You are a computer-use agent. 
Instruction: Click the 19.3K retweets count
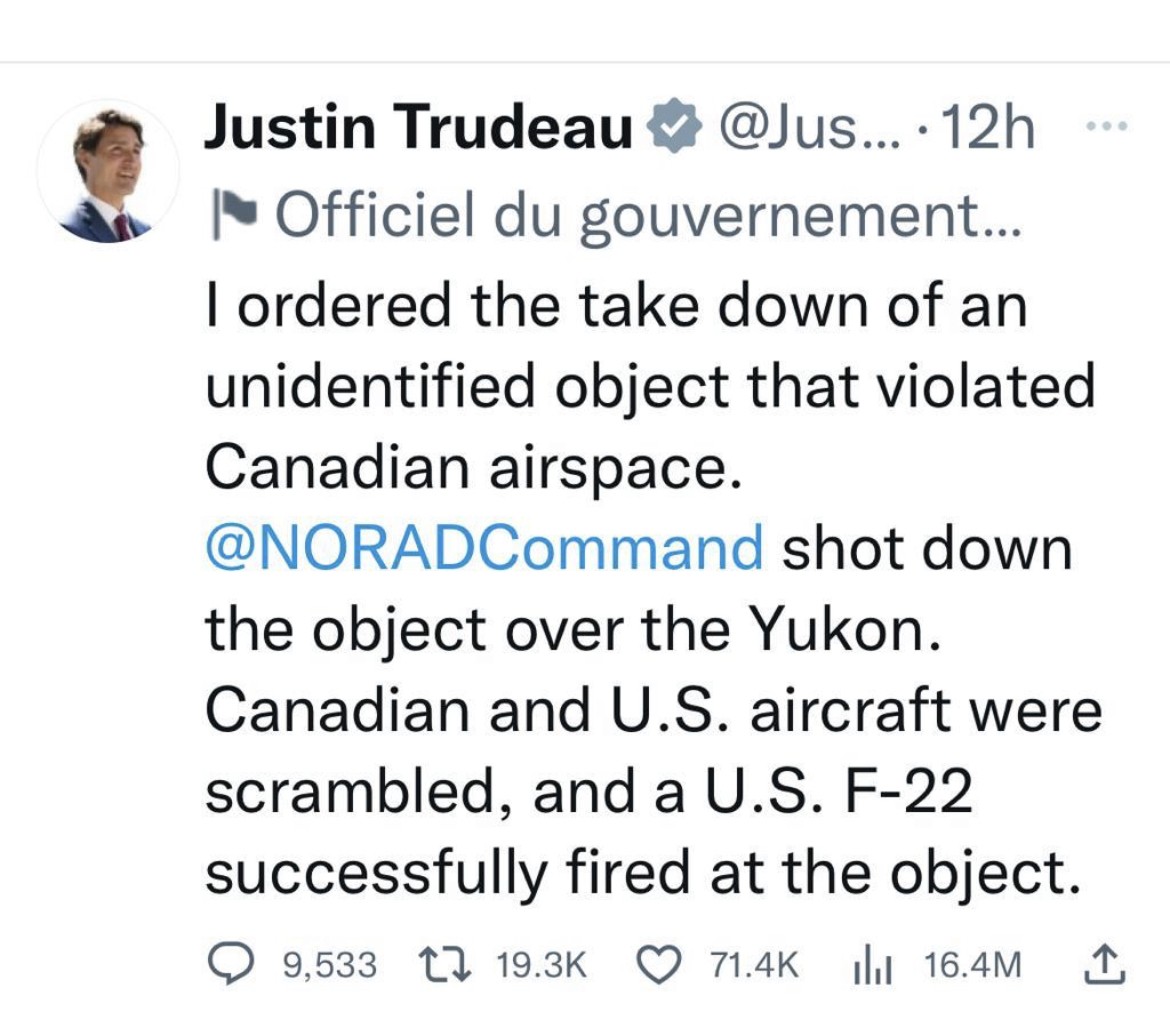coord(540,965)
